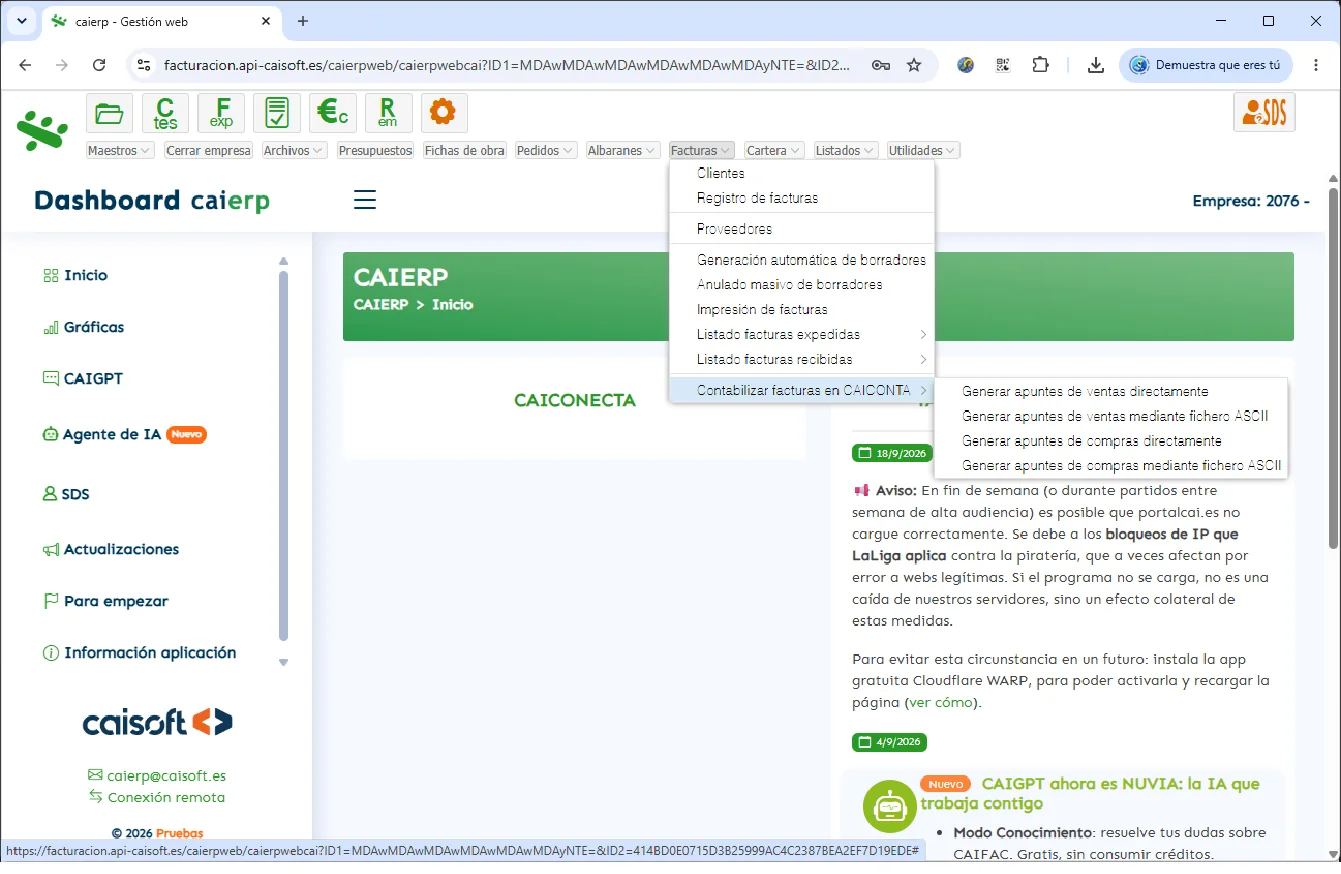The height and width of the screenshot is (874, 1341).
Task: Open the Albaranes dropdown menu
Action: 623,151
